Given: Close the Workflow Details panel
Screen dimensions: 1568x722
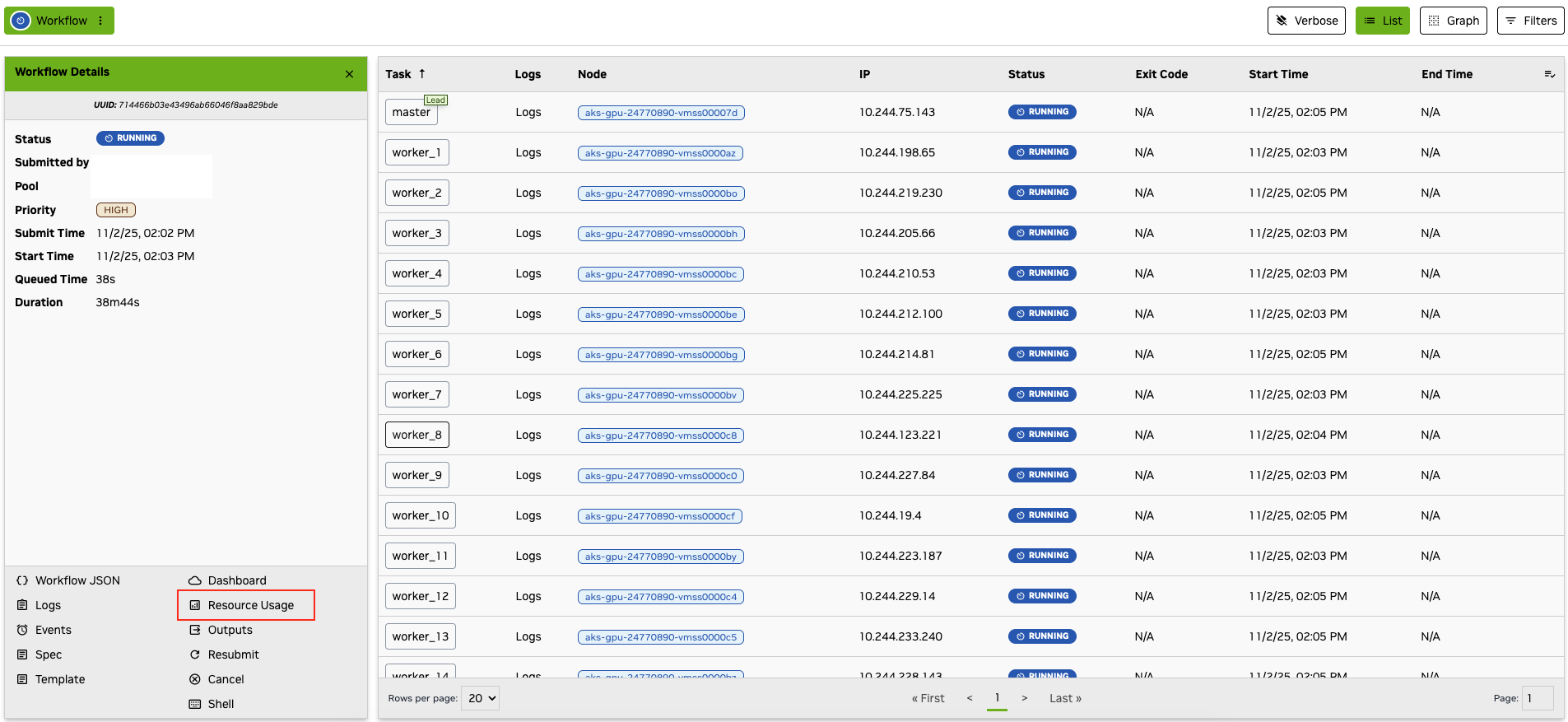Looking at the screenshot, I should [x=349, y=74].
